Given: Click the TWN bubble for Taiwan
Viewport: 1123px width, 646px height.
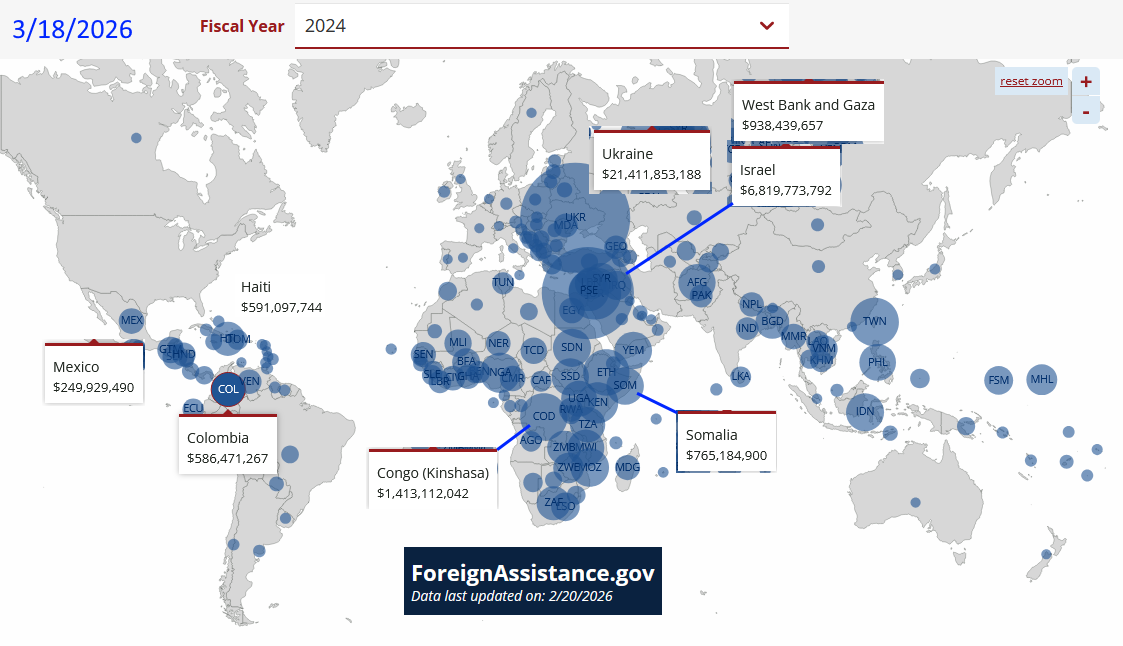Looking at the screenshot, I should tap(874, 322).
